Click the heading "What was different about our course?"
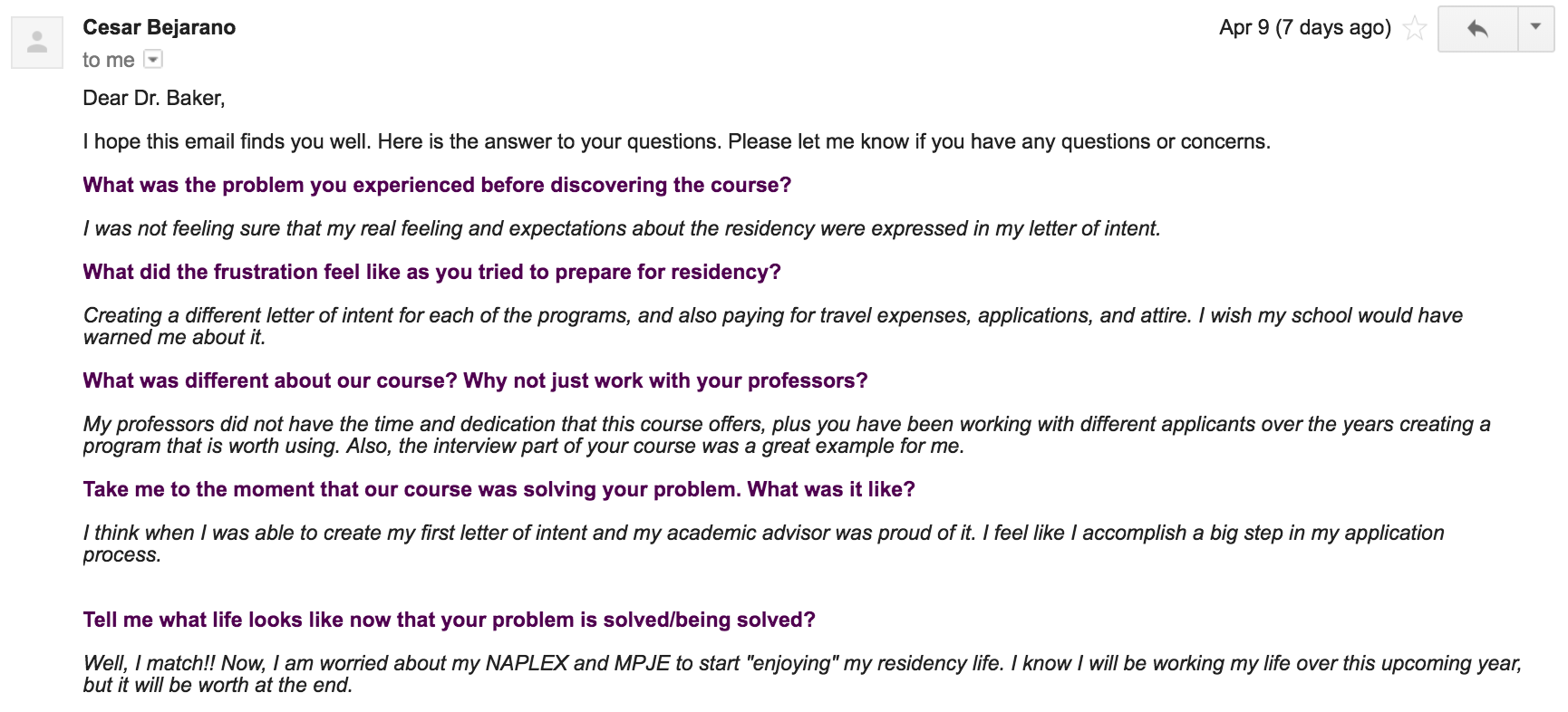Screen dimensions: 1568x712 475,380
